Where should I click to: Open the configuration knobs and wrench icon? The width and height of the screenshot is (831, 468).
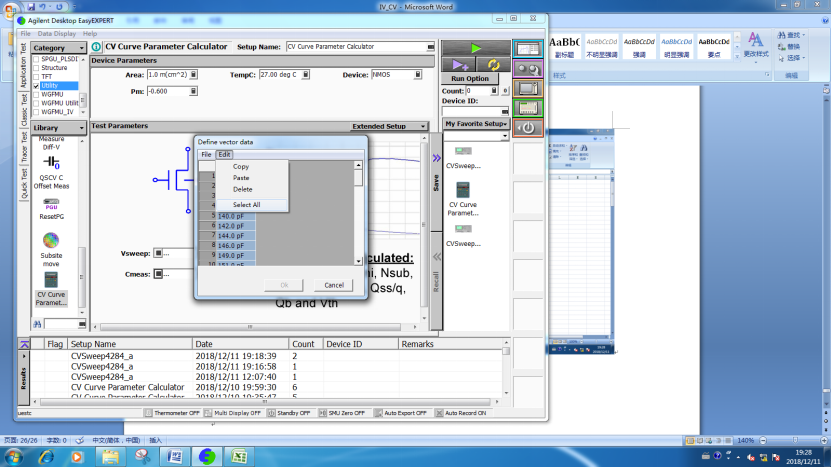point(528,69)
